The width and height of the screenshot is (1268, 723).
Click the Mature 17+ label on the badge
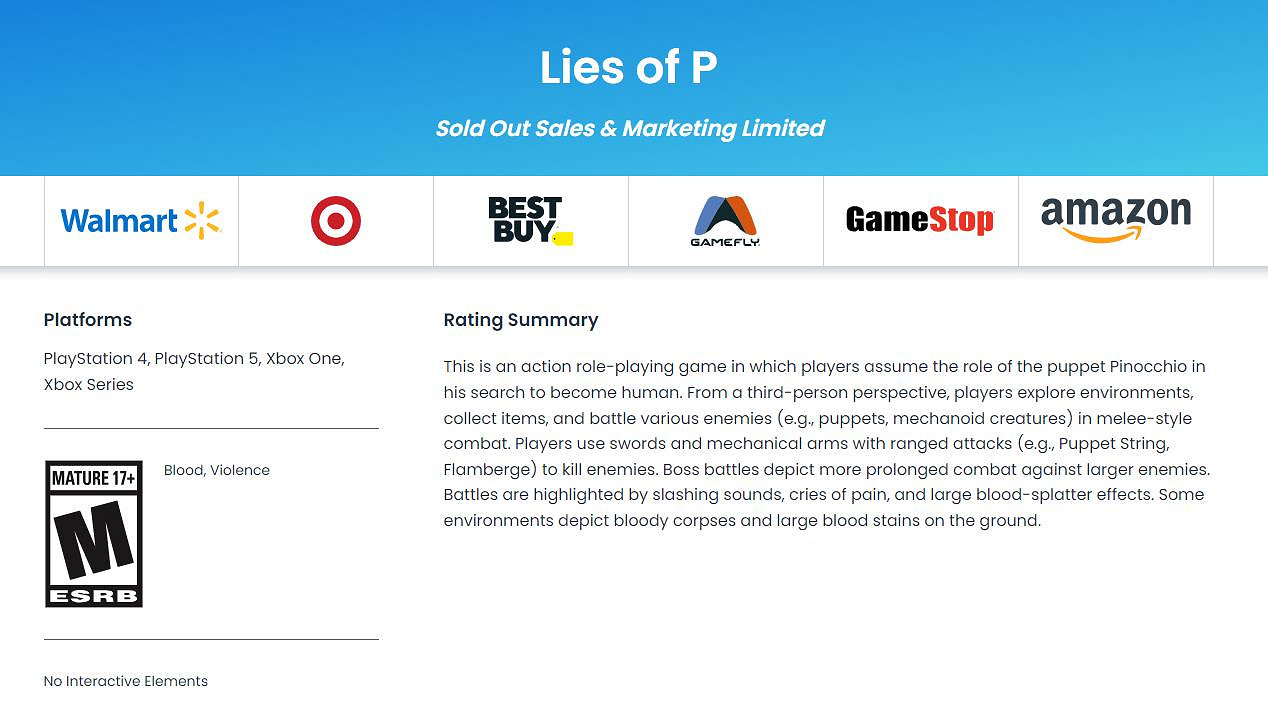point(94,478)
